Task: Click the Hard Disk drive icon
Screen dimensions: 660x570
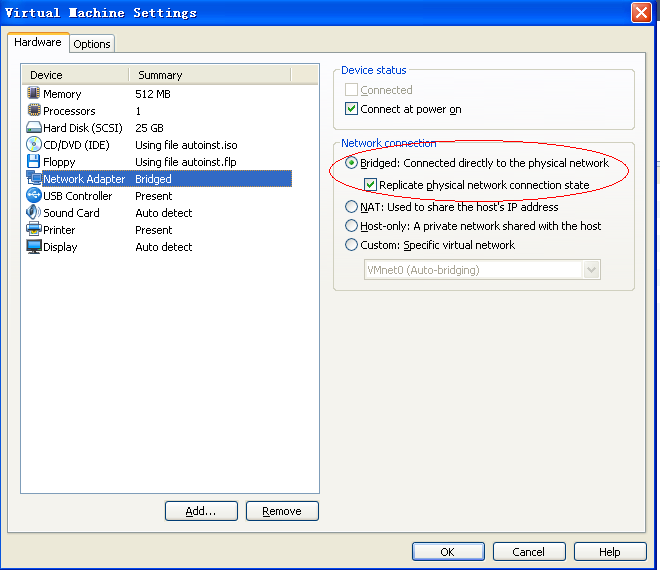Action: click(x=34, y=127)
